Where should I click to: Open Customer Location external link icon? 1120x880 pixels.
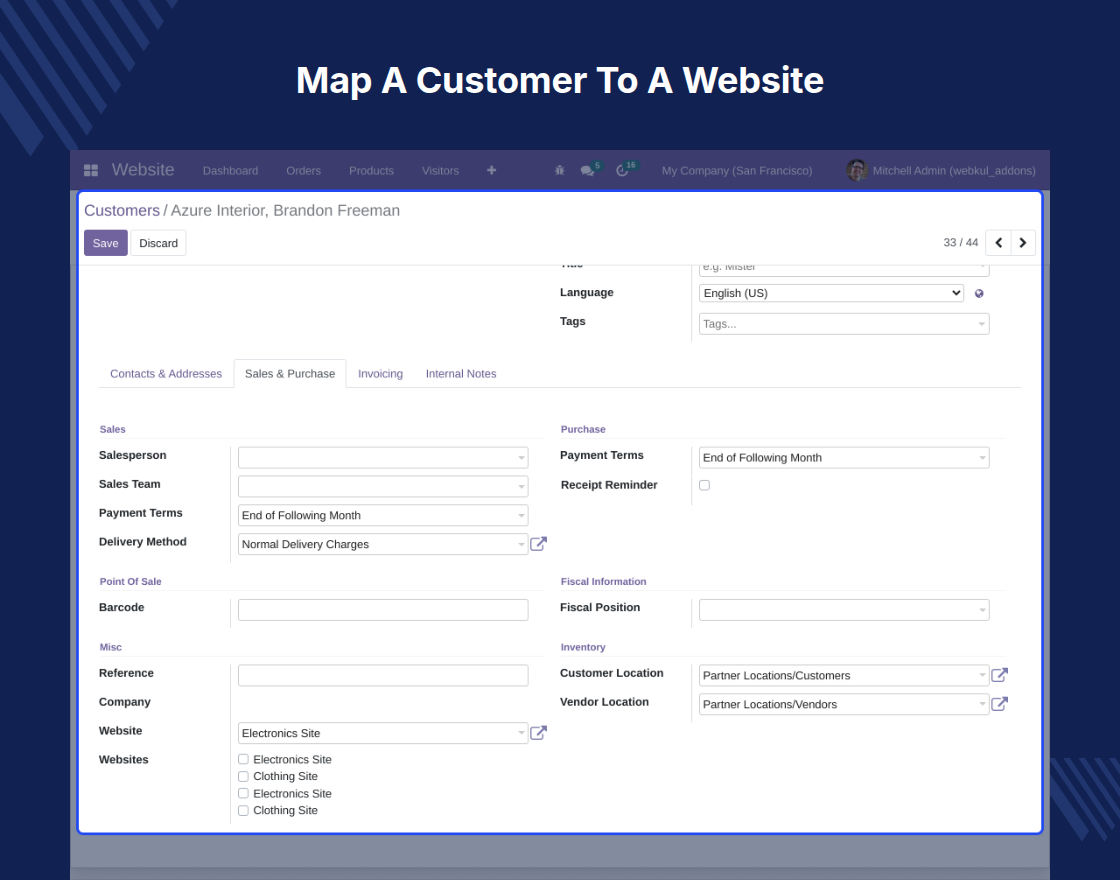999,674
